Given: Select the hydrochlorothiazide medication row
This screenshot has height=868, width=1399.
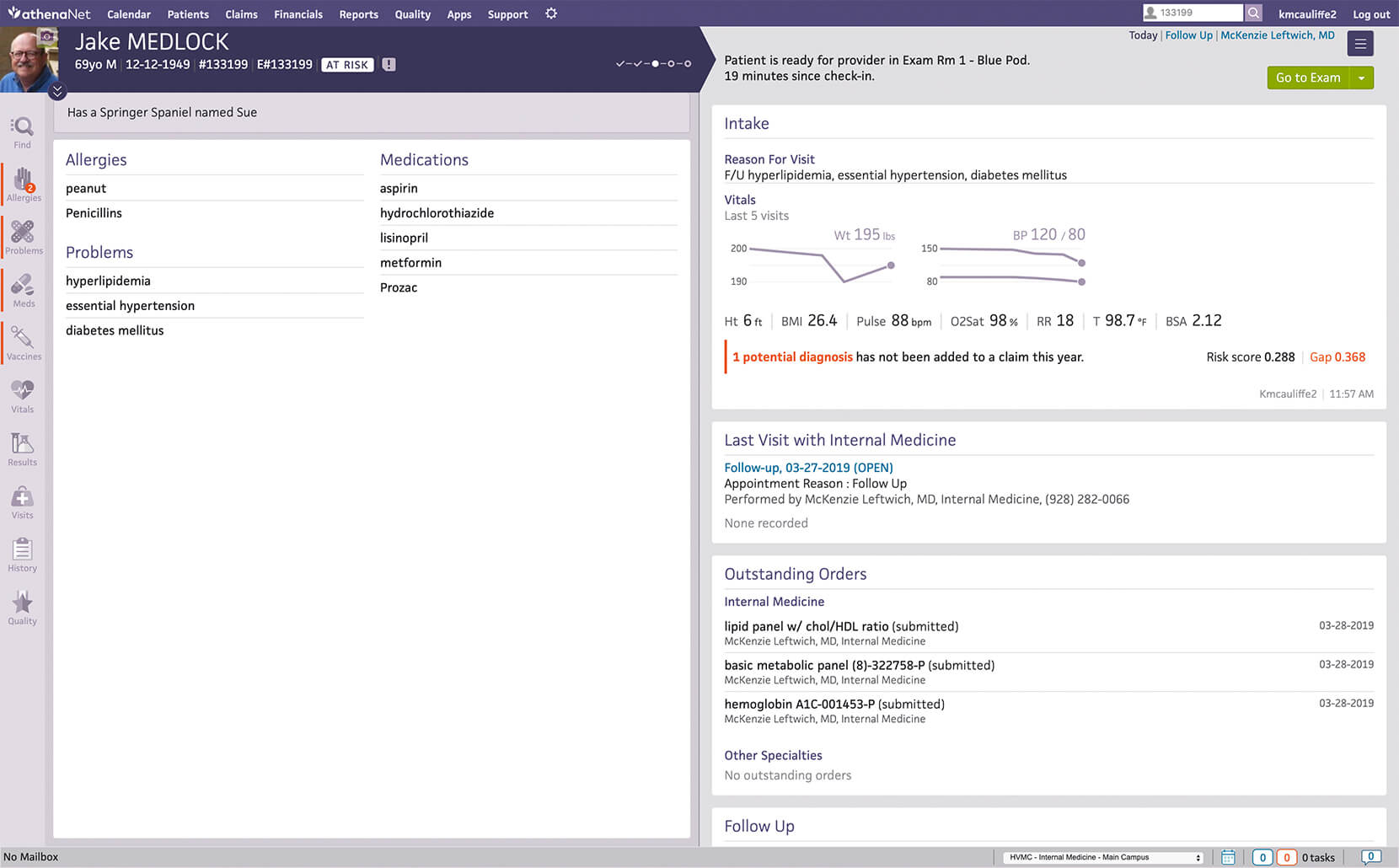Looking at the screenshot, I should pos(528,213).
